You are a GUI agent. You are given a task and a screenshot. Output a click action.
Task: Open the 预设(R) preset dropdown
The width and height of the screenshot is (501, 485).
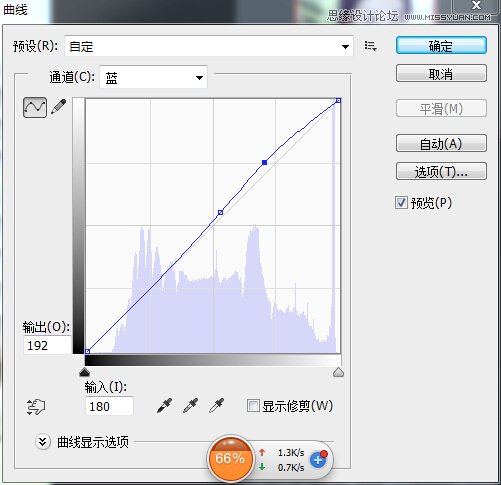coord(209,46)
